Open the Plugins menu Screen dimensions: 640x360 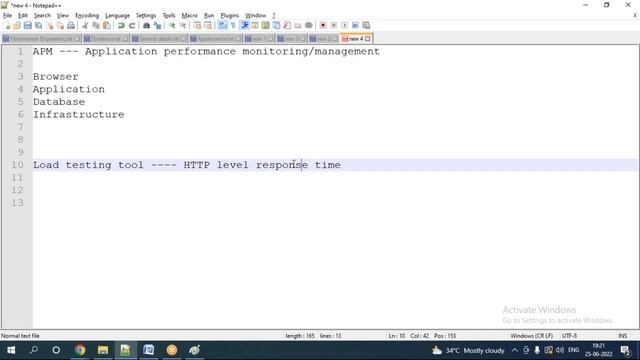[229, 16]
